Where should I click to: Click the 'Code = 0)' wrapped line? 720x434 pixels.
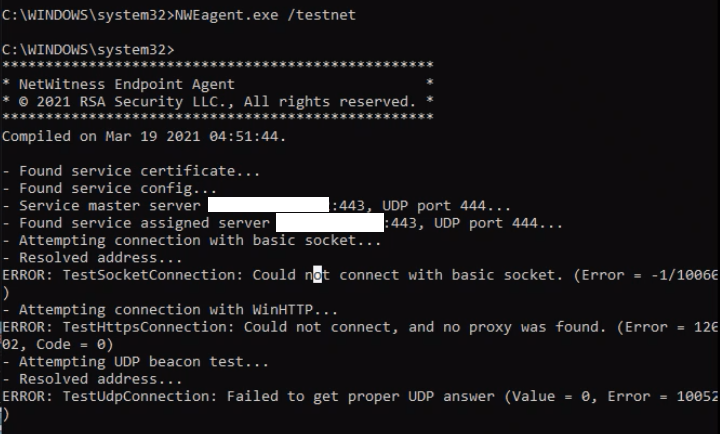(57, 344)
